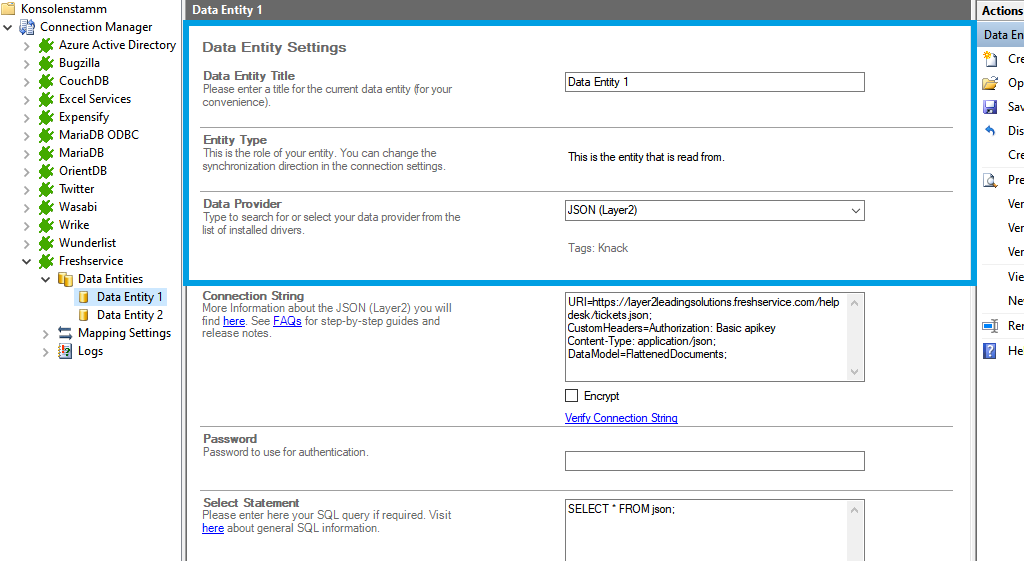Click the Connection String scrollbar up arrow
The width and height of the screenshot is (1024, 561).
click(x=854, y=302)
